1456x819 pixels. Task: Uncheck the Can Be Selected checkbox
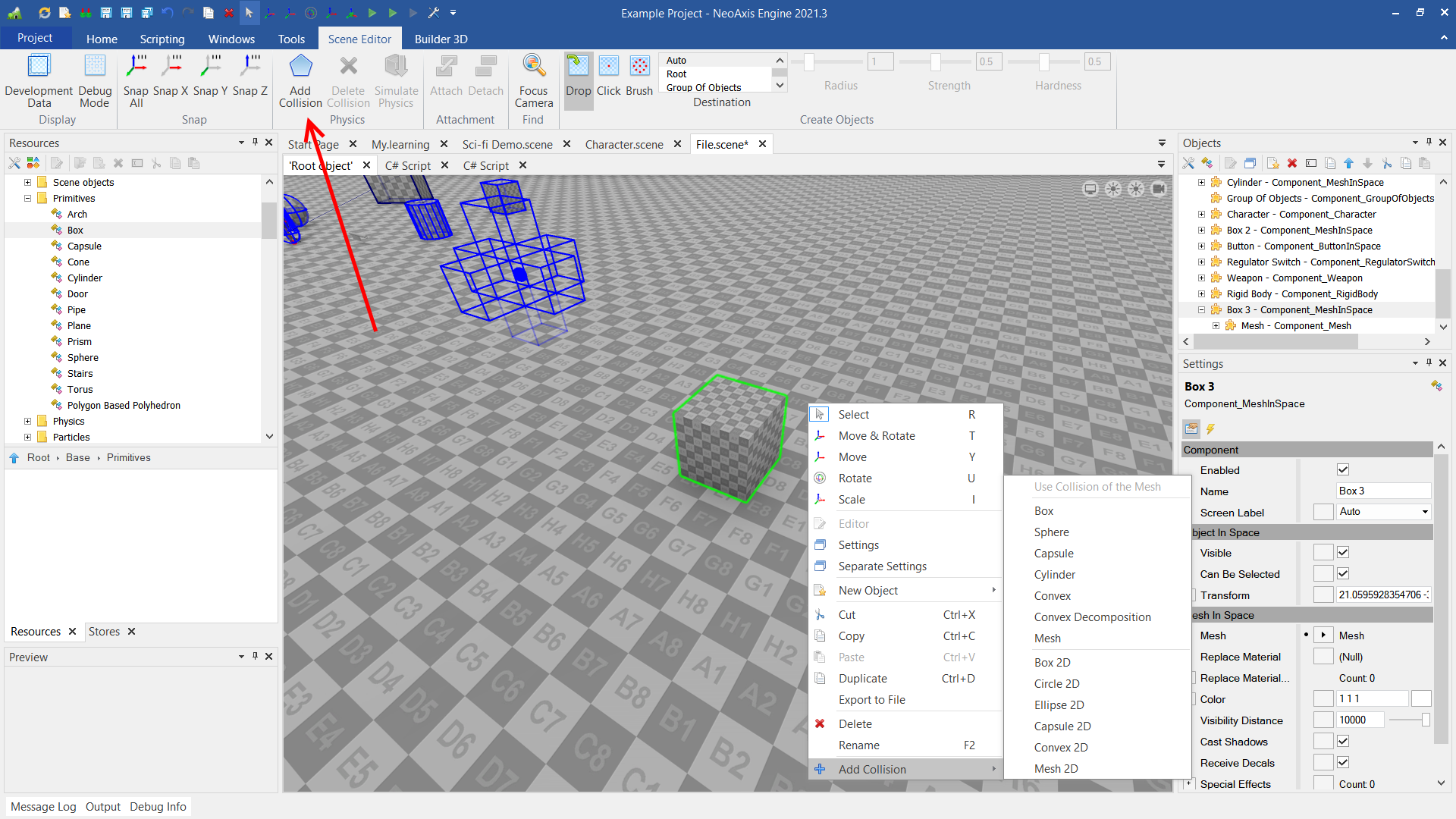[x=1343, y=574]
